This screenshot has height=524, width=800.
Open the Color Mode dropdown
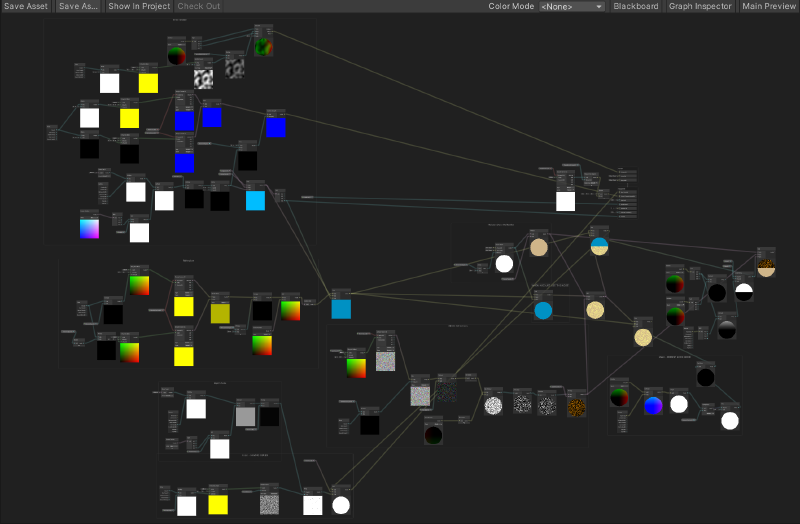(x=571, y=7)
